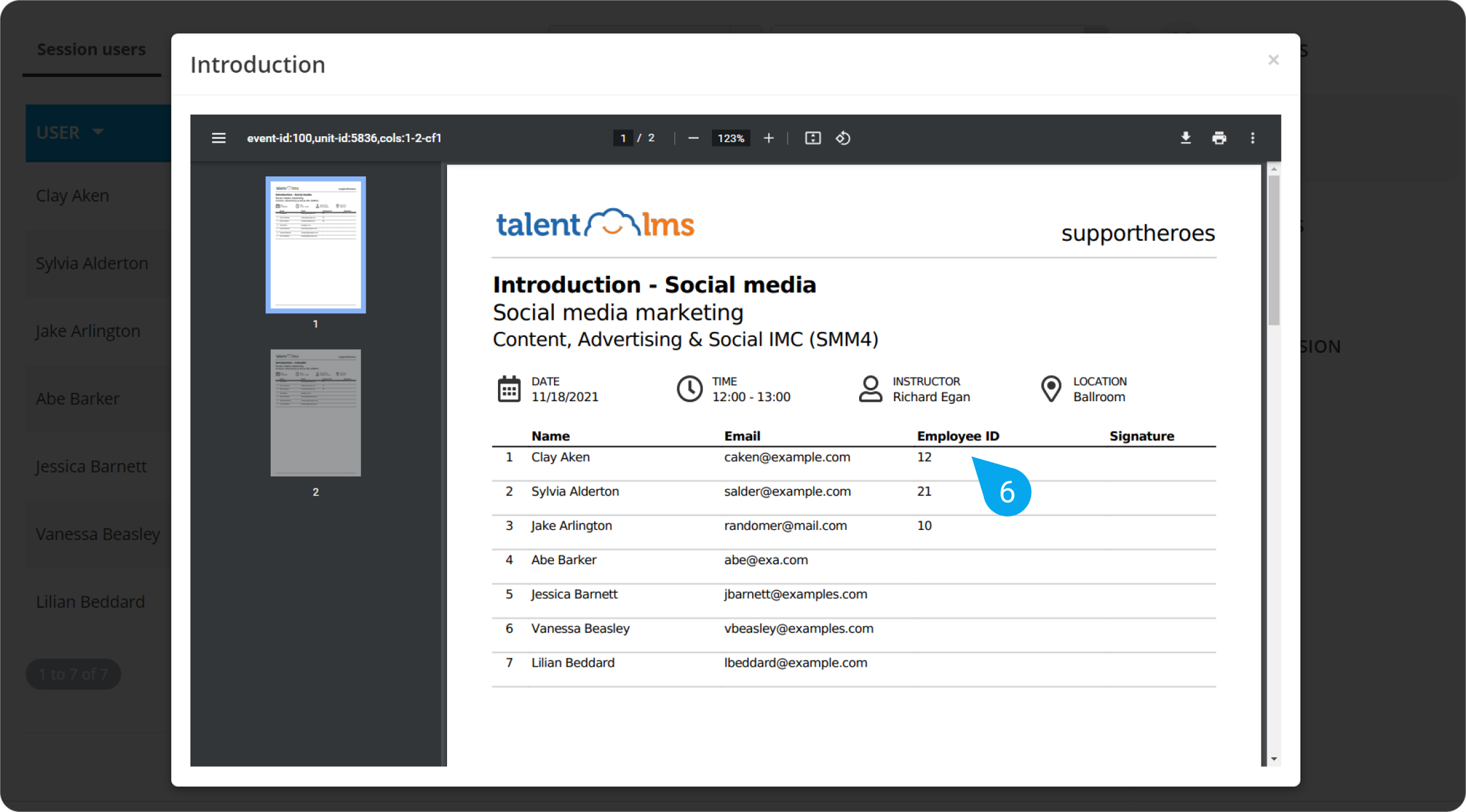The width and height of the screenshot is (1466, 812).
Task: Click the Employee ID column header
Action: (x=958, y=436)
